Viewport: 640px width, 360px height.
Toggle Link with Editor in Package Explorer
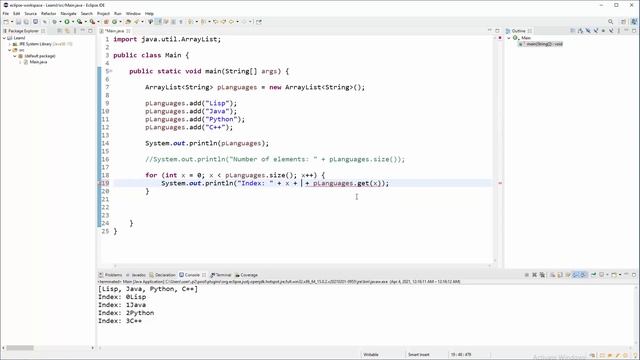click(x=67, y=31)
